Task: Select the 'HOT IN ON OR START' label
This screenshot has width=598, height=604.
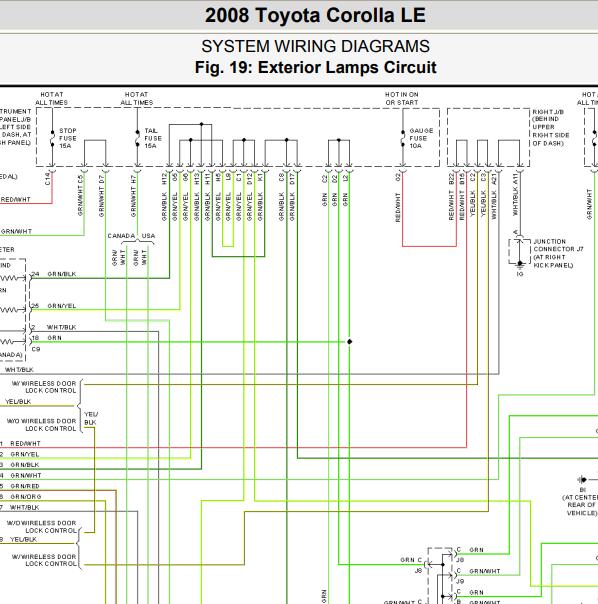Action: tap(401, 99)
